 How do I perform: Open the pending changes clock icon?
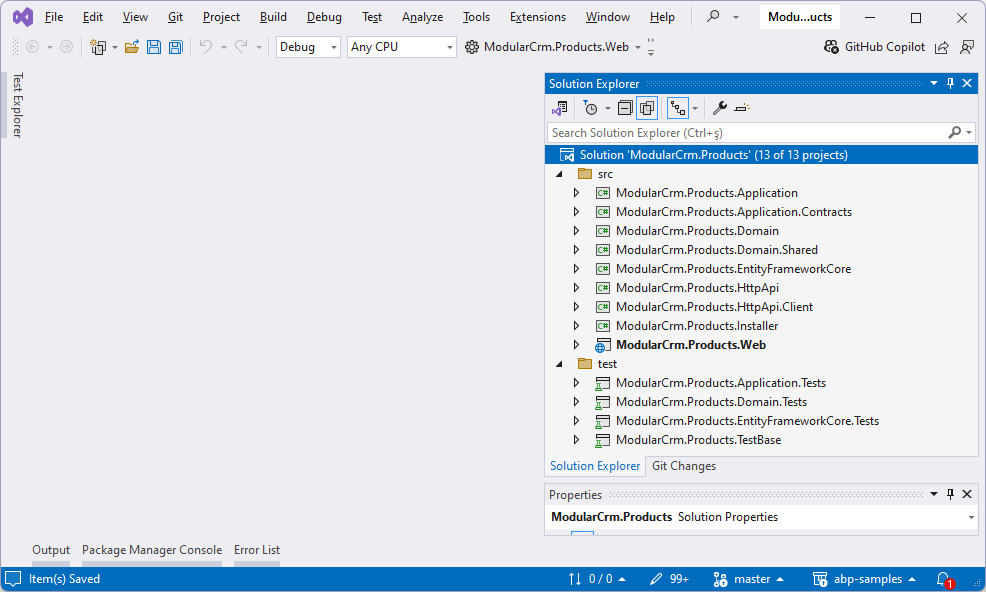pos(591,107)
